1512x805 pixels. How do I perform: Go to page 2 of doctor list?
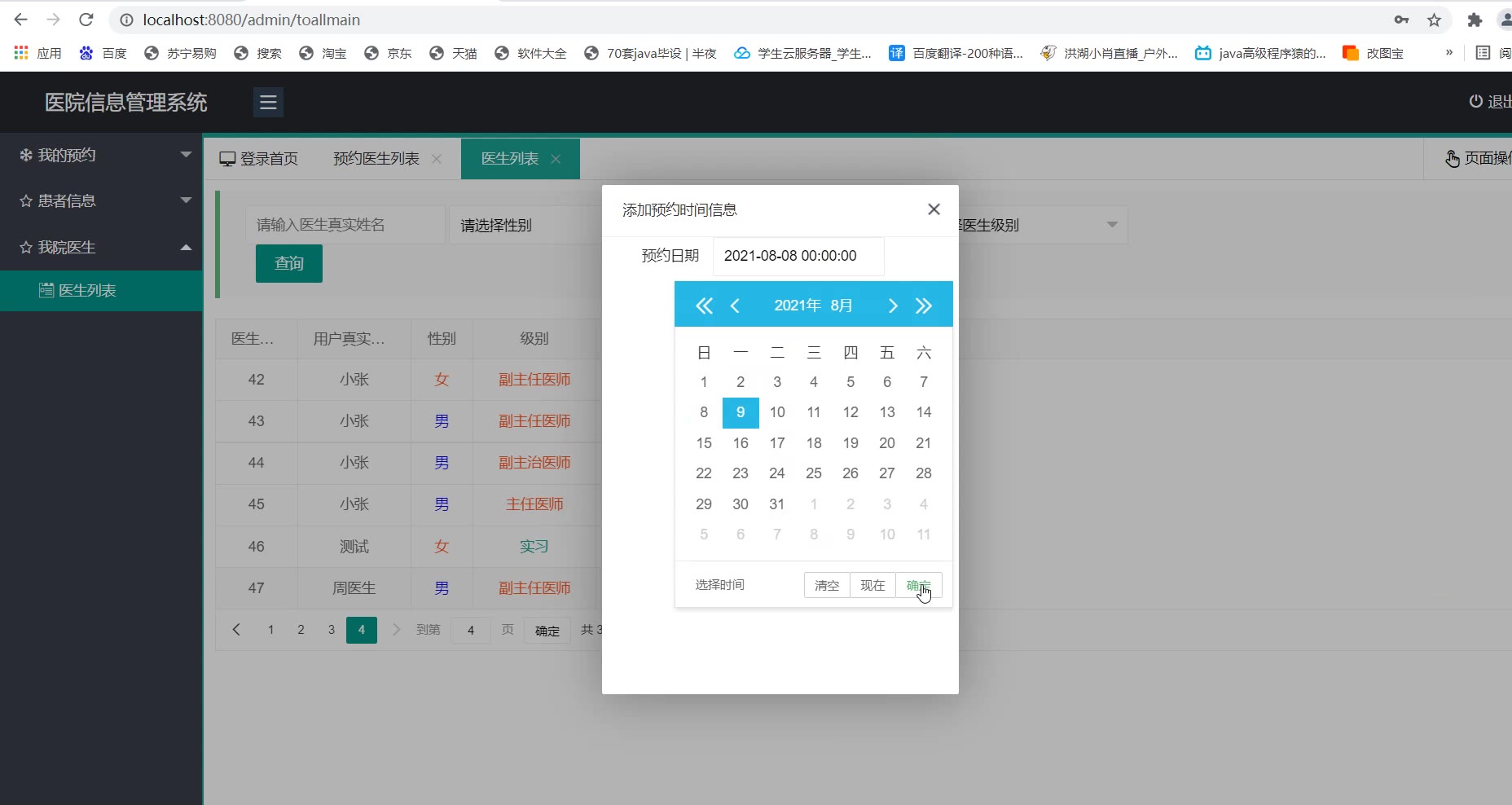[x=301, y=630]
